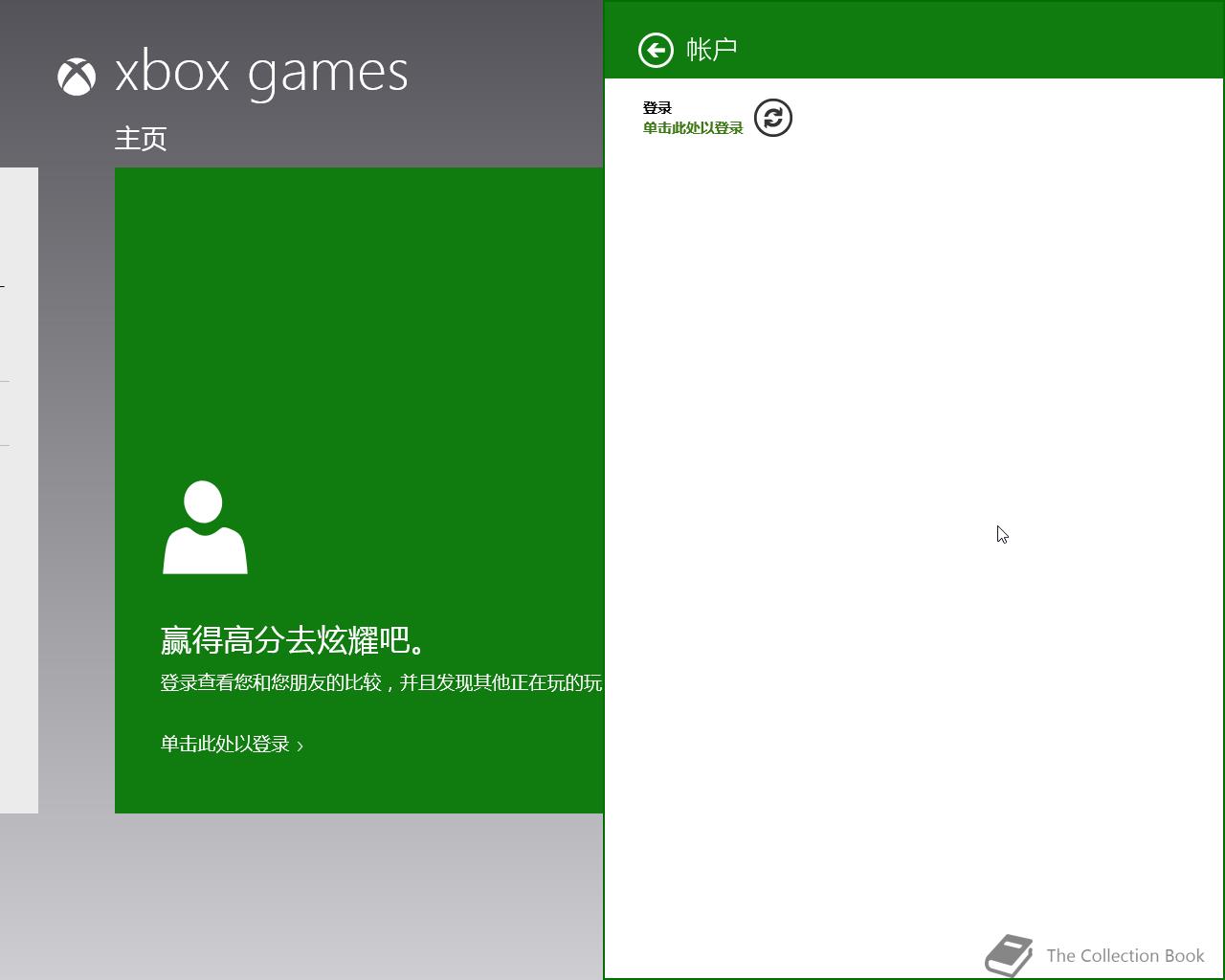Click 单击此处以登录 on the green tile

coord(225,744)
